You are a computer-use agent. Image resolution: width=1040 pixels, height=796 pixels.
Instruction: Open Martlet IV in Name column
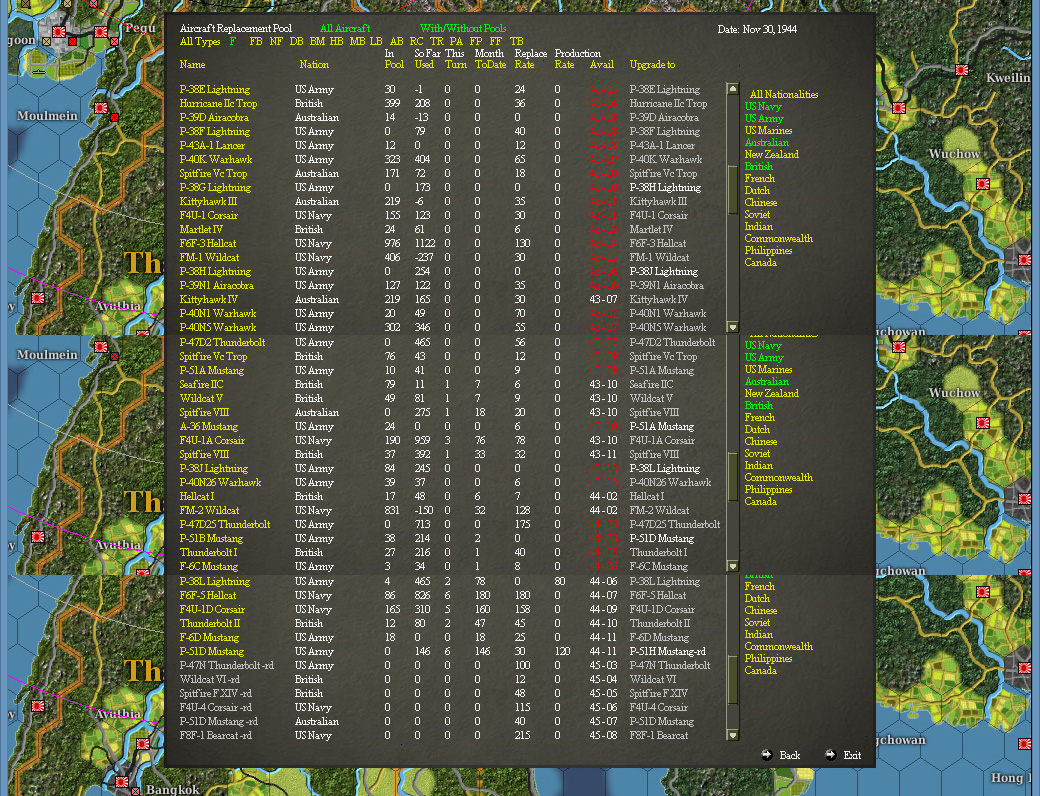click(x=201, y=229)
